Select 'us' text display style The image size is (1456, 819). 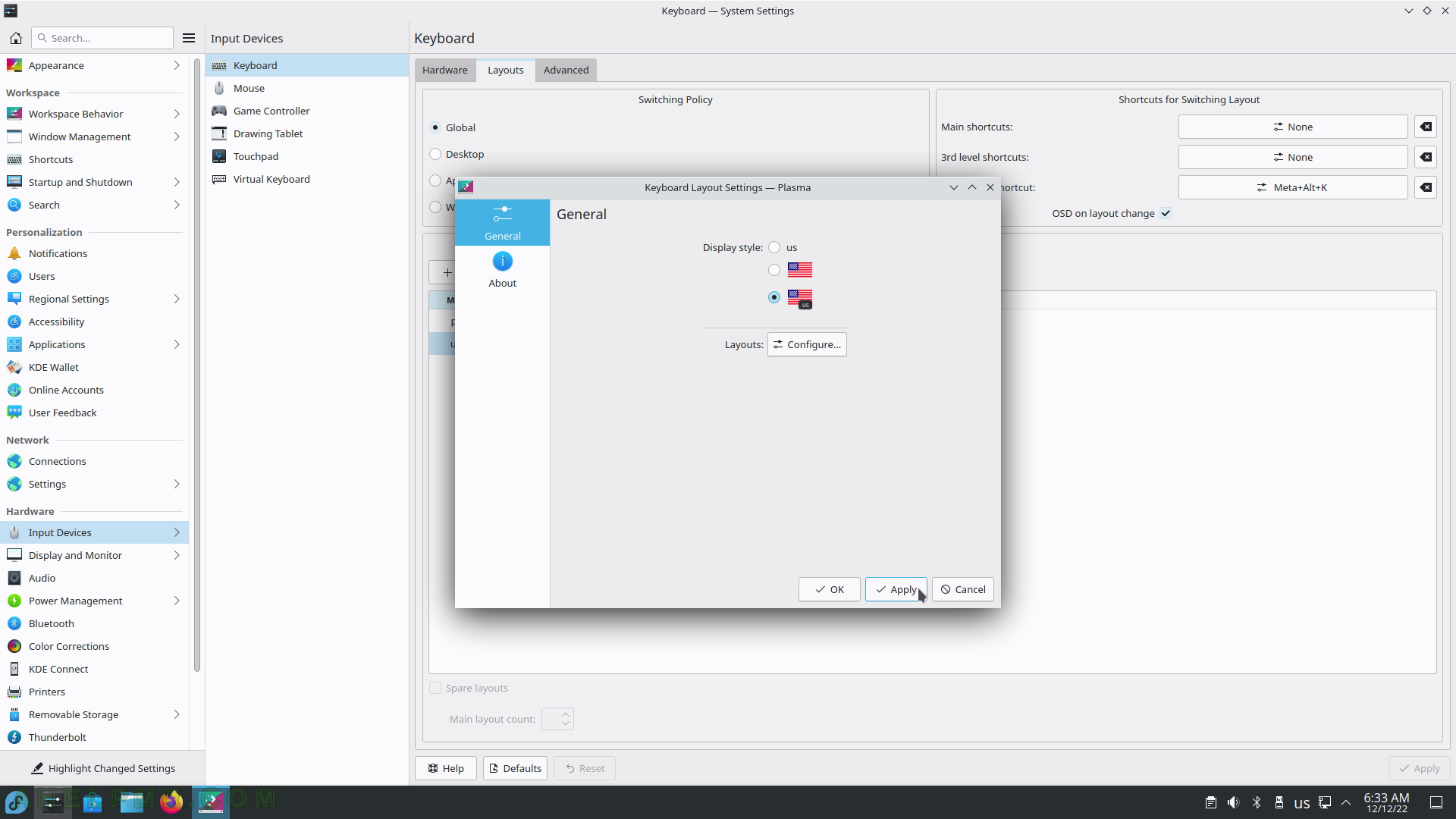(774, 247)
